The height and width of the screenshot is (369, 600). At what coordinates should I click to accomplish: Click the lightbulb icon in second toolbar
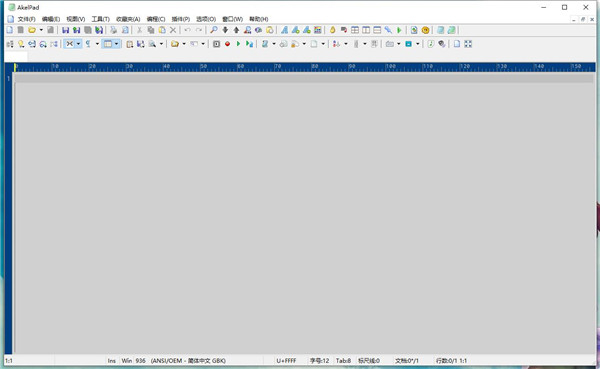coord(21,44)
